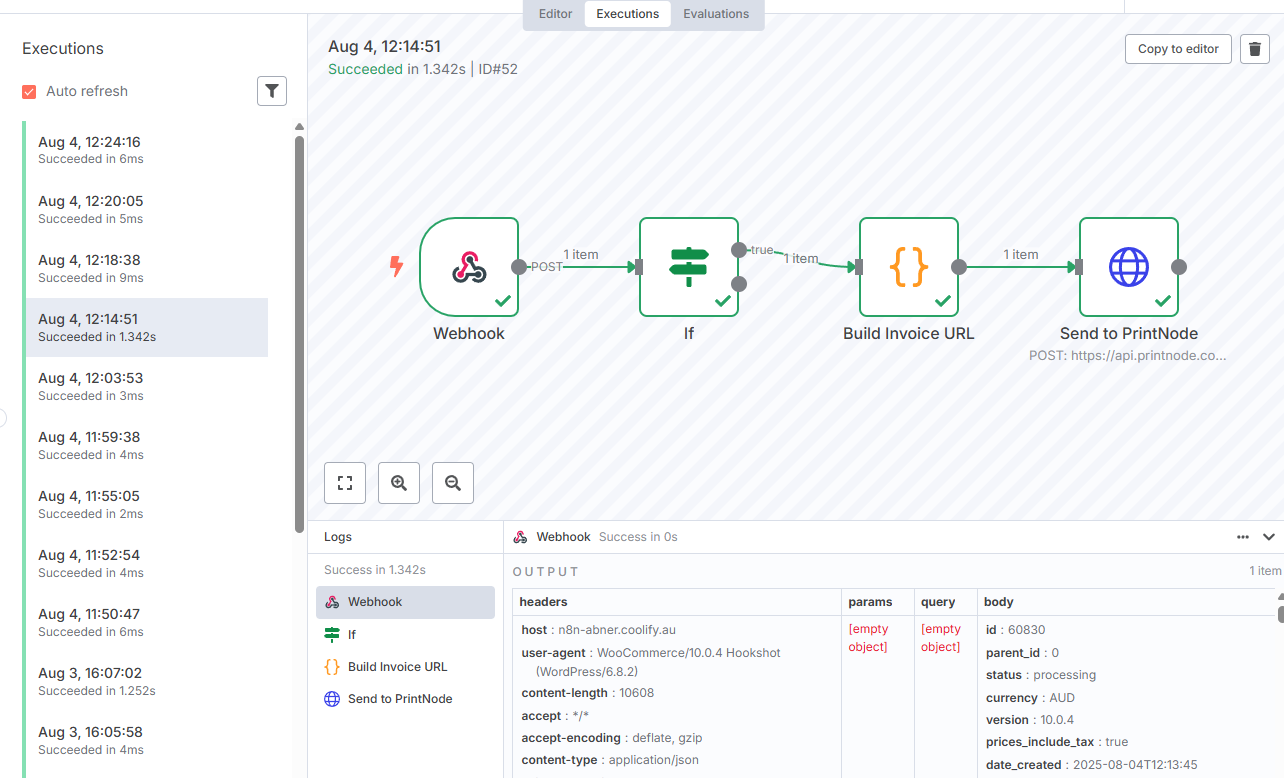Select Send to PrintNode in the logs list
Viewport: 1284px width, 778px height.
point(399,699)
